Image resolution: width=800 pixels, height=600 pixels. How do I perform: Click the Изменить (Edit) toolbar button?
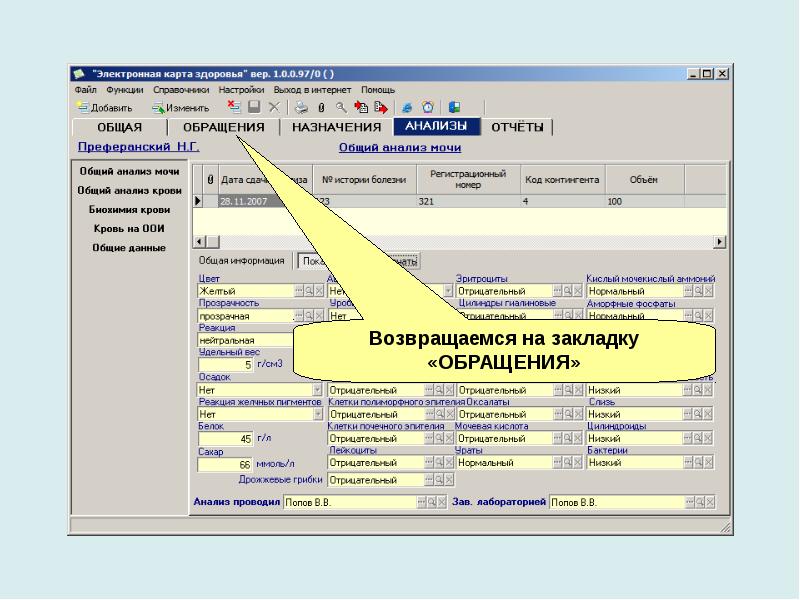coord(180,107)
